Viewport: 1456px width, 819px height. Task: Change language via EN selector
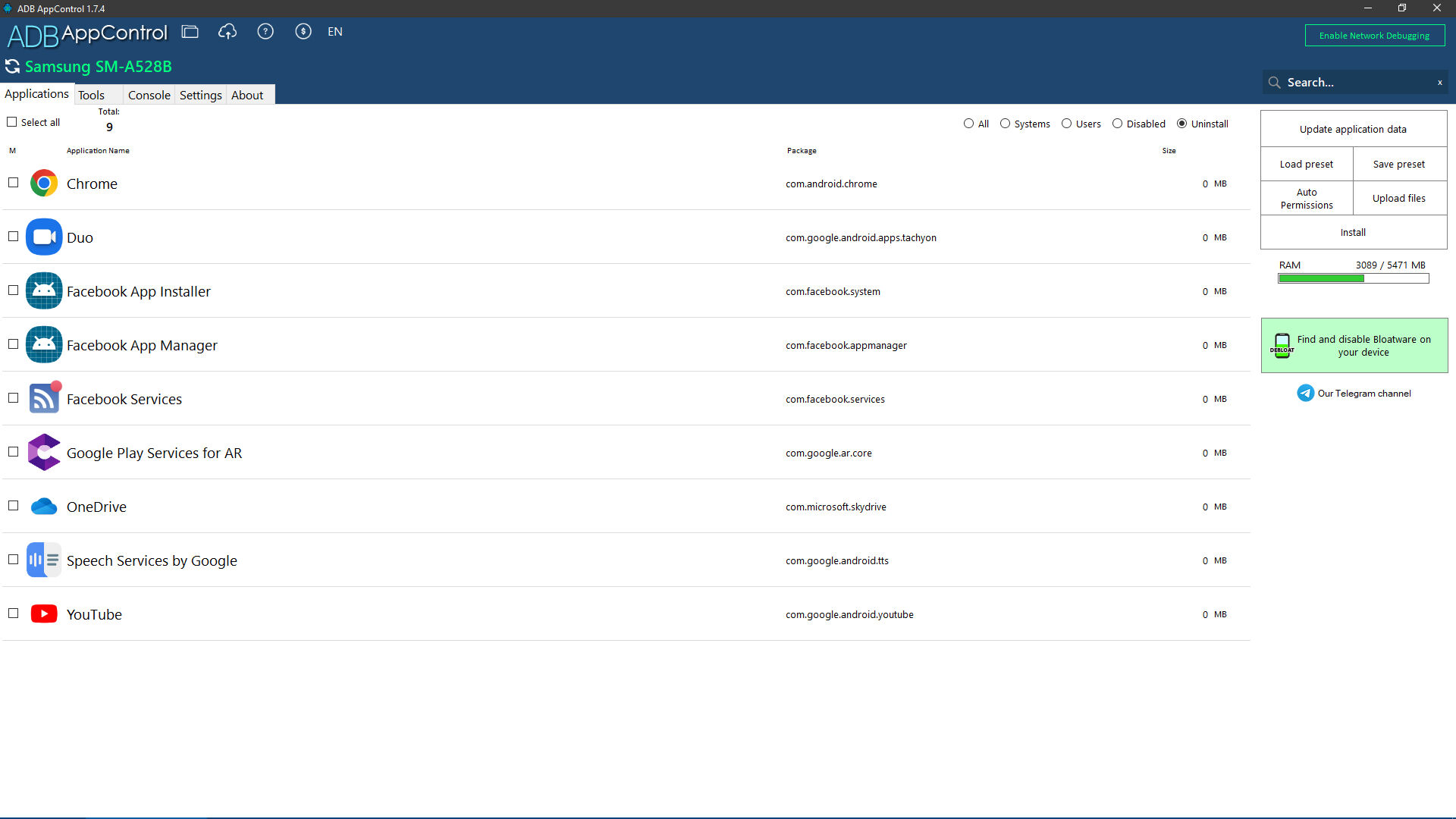click(335, 32)
